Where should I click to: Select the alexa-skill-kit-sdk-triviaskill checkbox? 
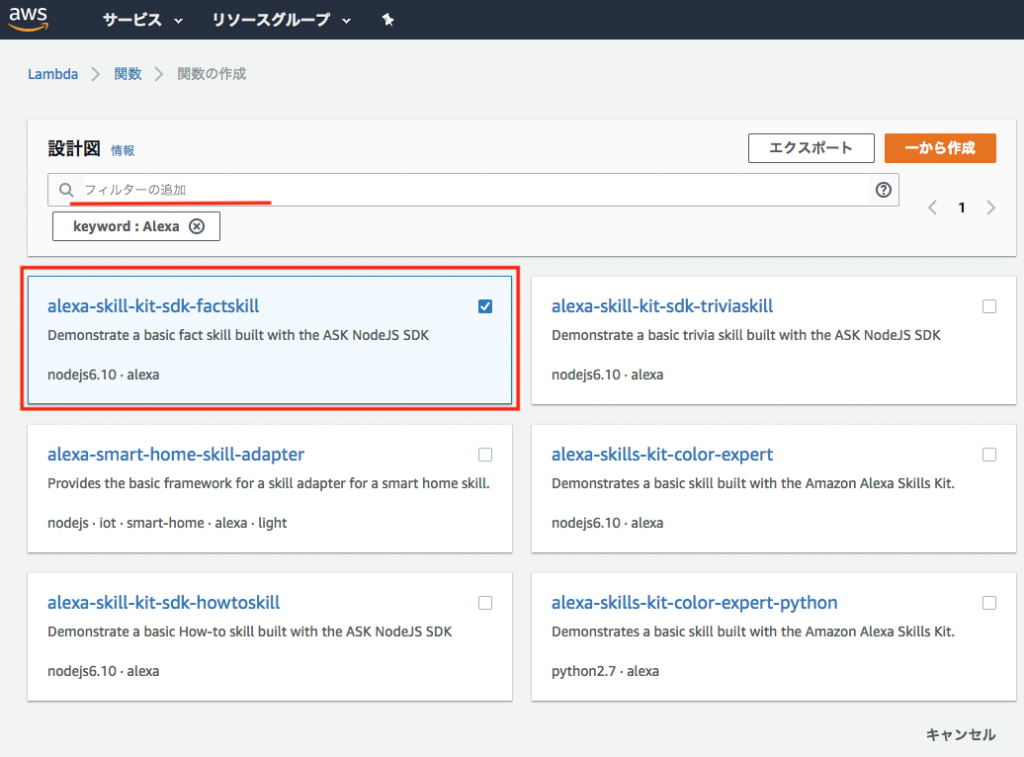click(x=989, y=306)
